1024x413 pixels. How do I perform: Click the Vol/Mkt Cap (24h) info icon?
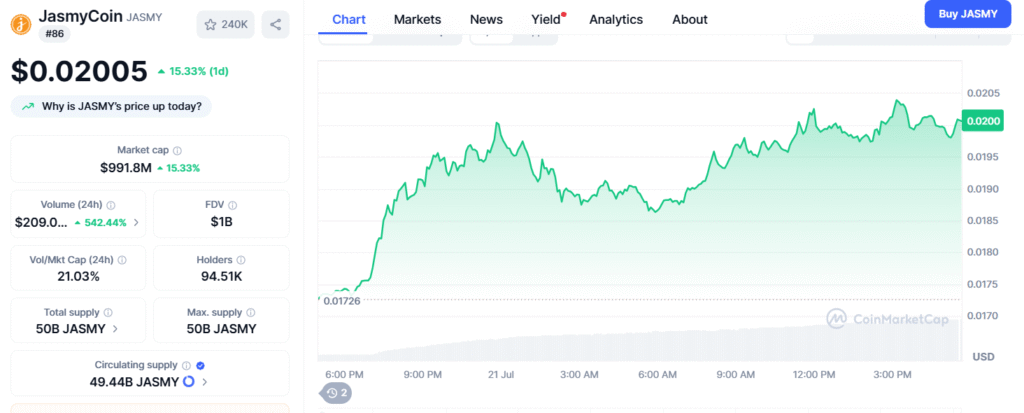pyautogui.click(x=122, y=260)
